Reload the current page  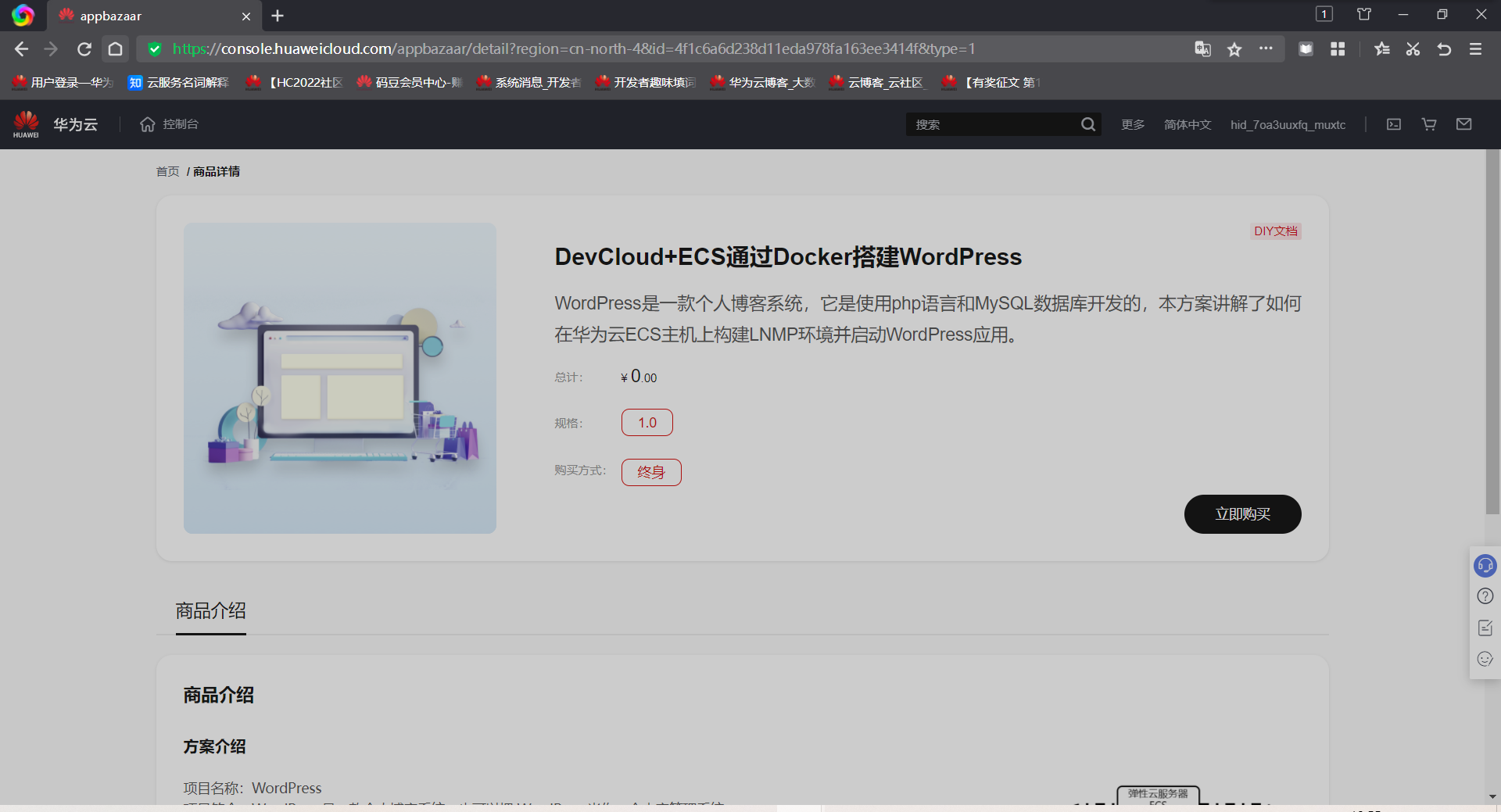[84, 49]
